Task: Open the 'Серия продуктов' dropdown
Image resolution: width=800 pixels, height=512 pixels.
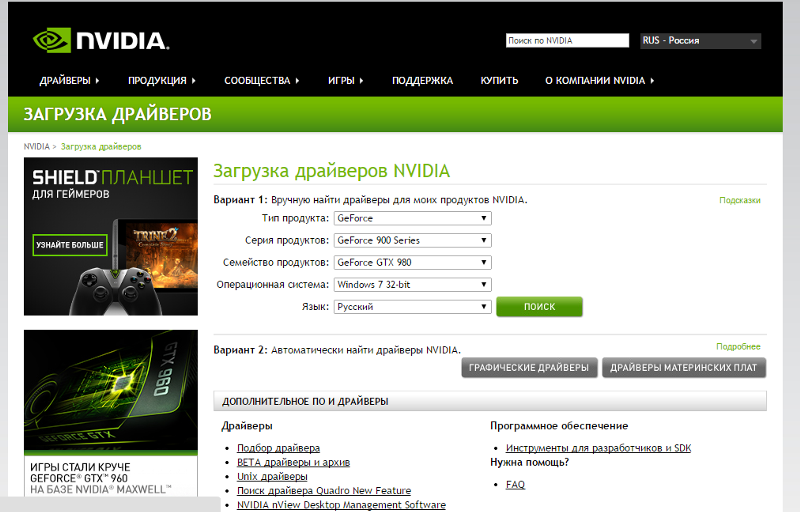Action: pyautogui.click(x=413, y=240)
